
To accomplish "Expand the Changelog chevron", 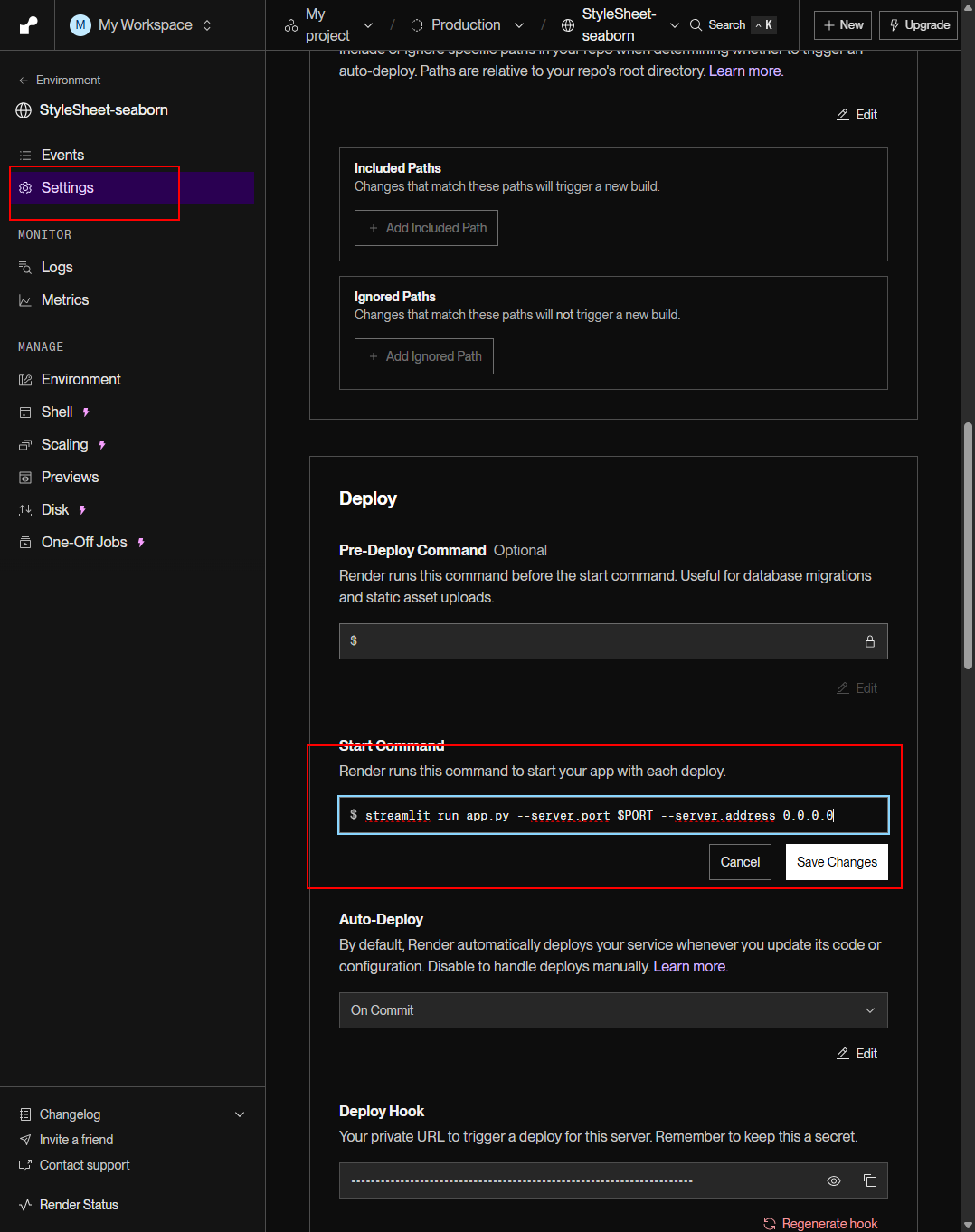I will coord(240,1114).
